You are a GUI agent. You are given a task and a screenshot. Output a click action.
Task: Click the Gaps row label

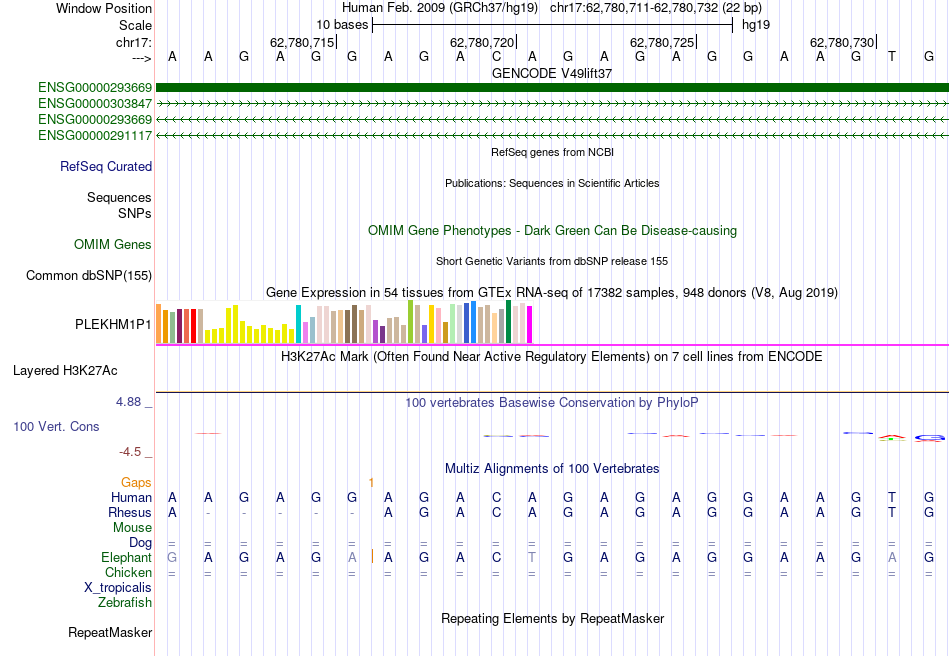click(x=136, y=482)
